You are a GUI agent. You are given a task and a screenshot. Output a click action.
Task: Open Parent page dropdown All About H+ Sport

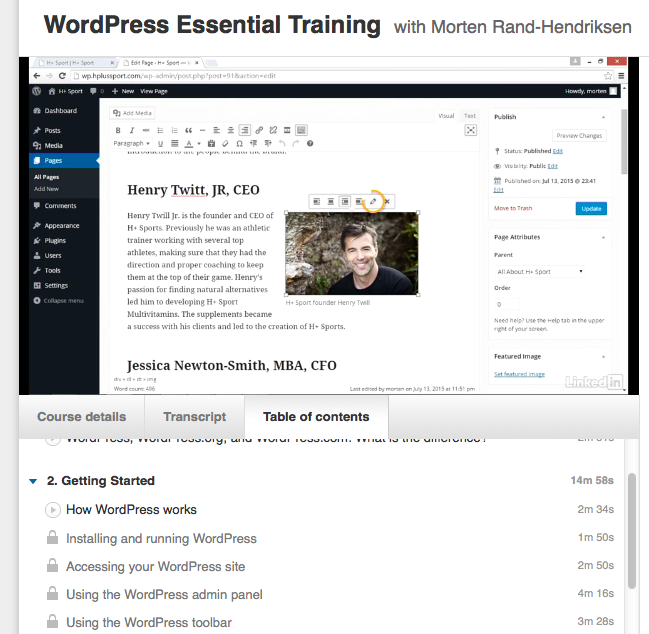tap(539, 271)
